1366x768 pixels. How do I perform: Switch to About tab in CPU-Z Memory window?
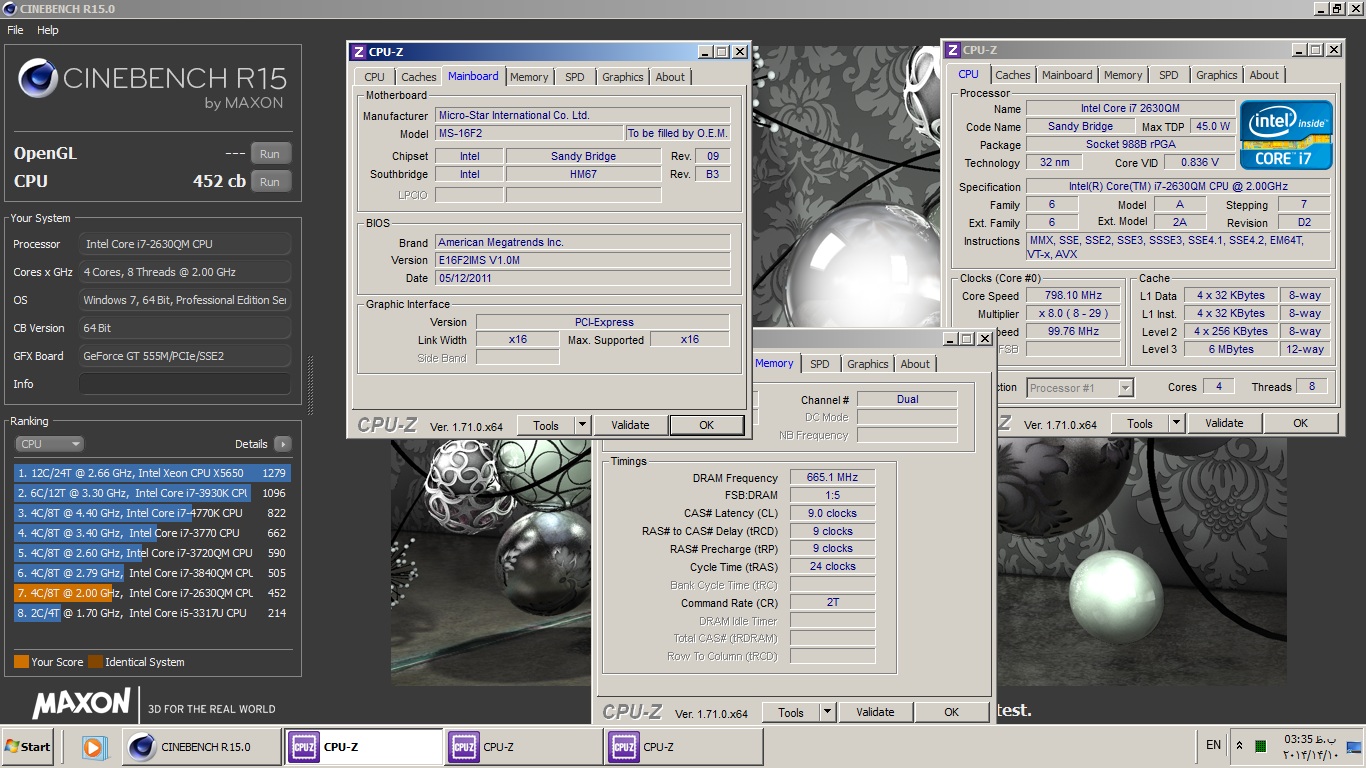click(915, 364)
